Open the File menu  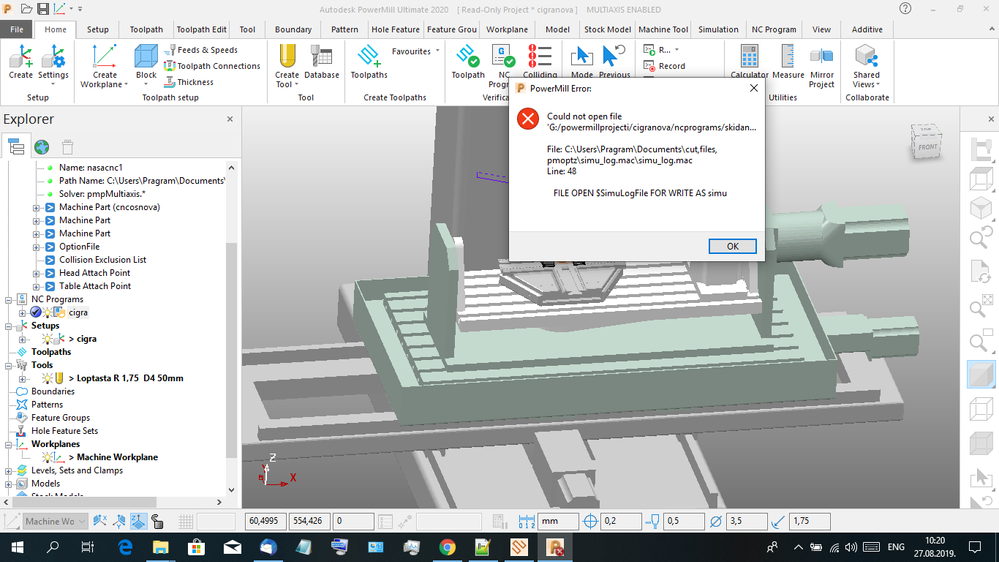click(x=17, y=29)
